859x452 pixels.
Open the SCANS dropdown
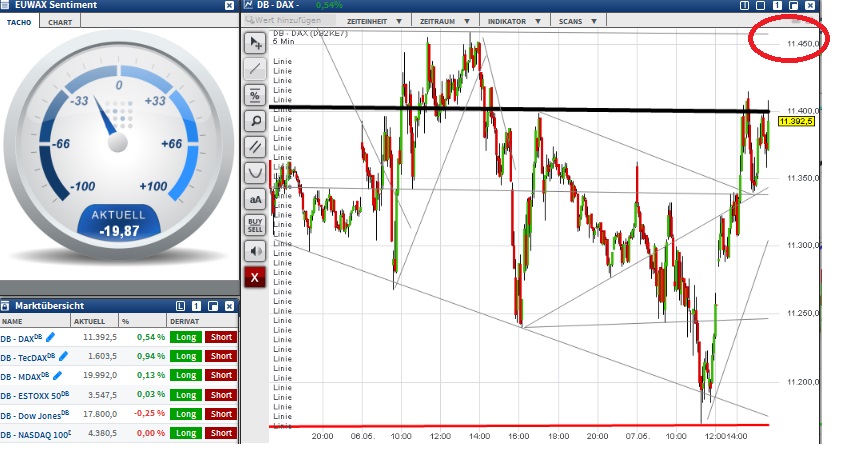click(x=577, y=21)
